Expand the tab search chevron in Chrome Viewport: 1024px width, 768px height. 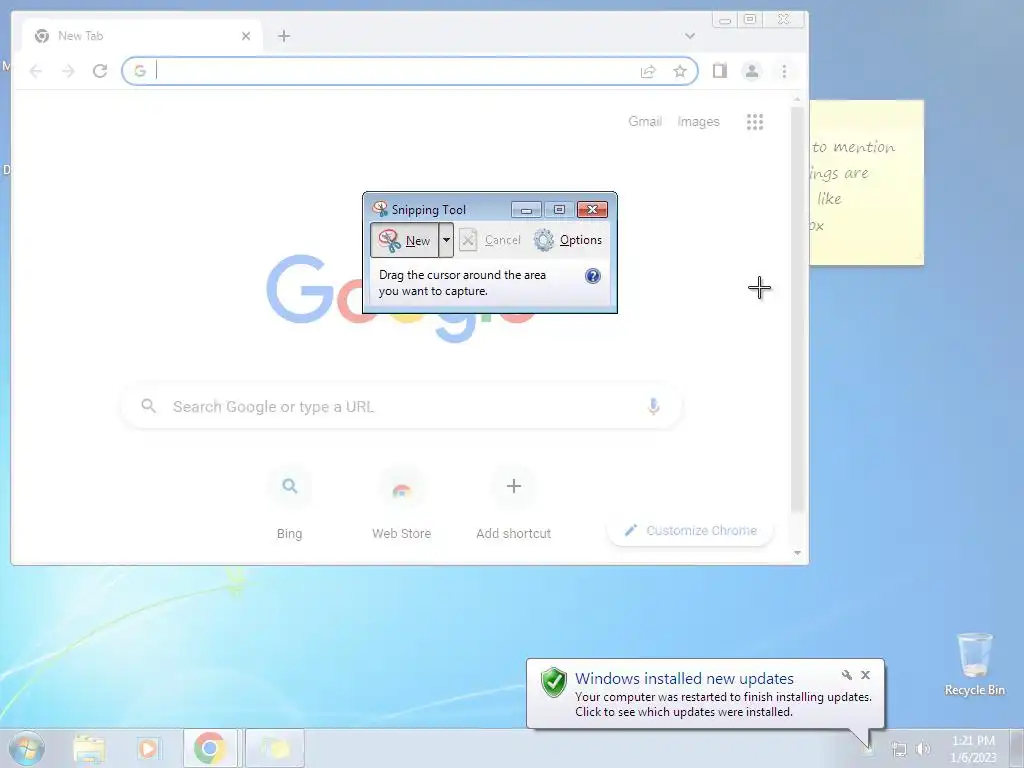tap(690, 36)
